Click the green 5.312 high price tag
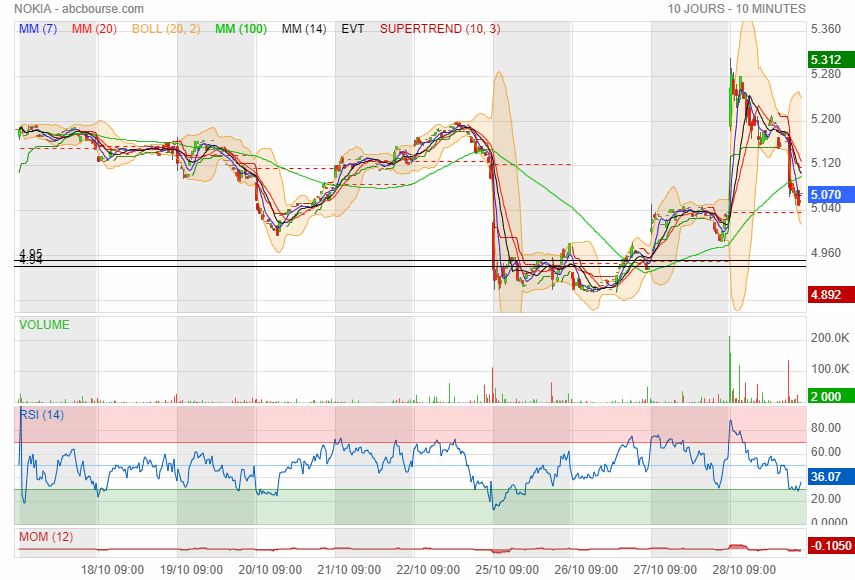Image resolution: width=855 pixels, height=580 pixels. 831,60
